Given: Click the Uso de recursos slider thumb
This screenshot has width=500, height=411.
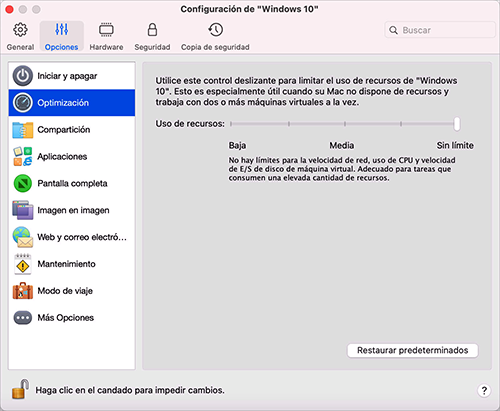Looking at the screenshot, I should pyautogui.click(x=457, y=124).
